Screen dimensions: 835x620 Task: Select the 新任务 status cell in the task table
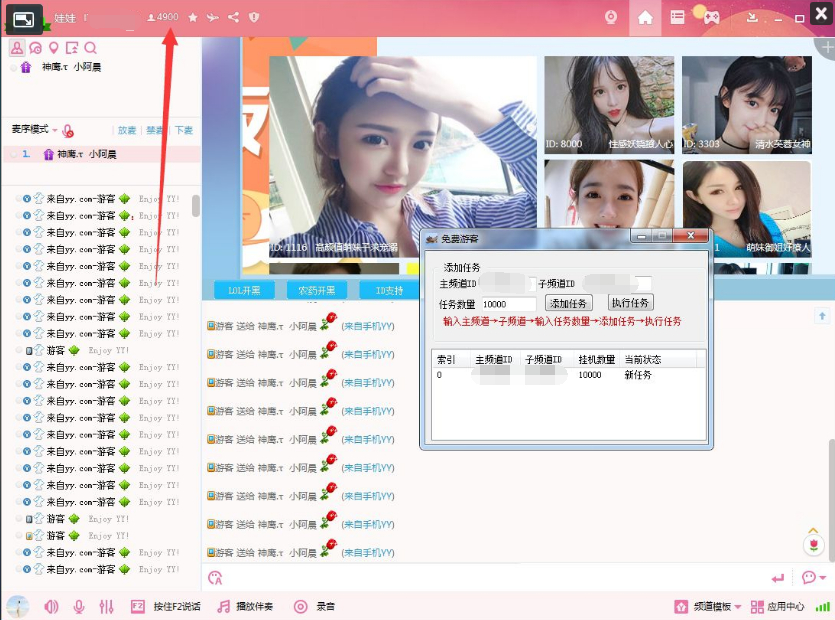click(637, 375)
